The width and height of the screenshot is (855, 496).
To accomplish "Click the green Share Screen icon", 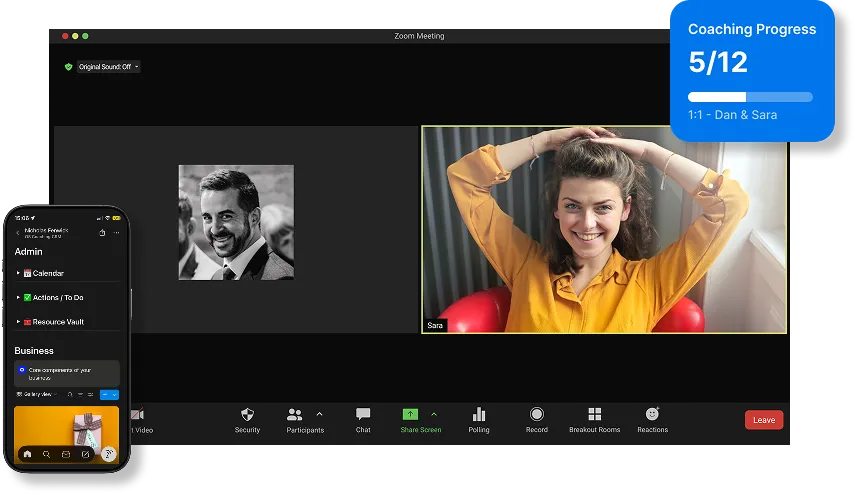I will coord(410,414).
